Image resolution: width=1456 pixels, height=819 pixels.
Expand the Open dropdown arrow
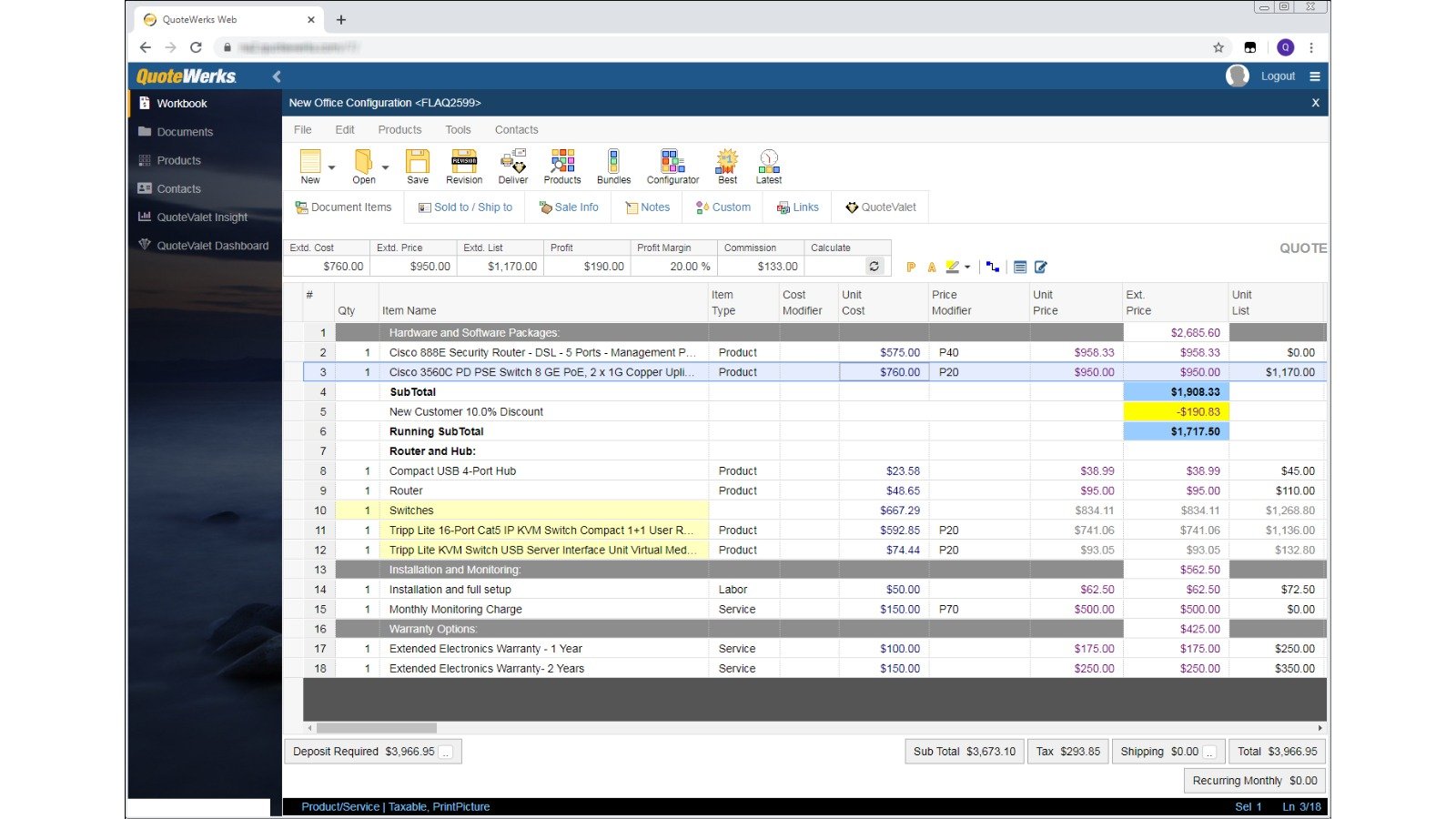pos(386,167)
